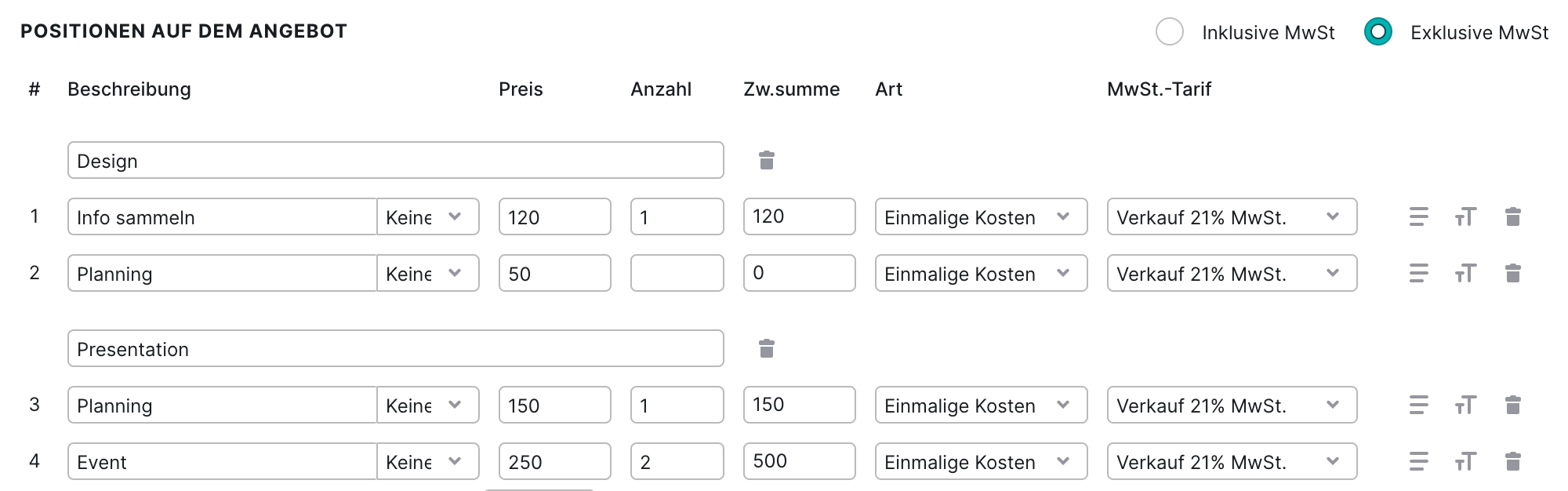Click the Presentation section title field
The height and width of the screenshot is (491, 1568).
(x=395, y=348)
